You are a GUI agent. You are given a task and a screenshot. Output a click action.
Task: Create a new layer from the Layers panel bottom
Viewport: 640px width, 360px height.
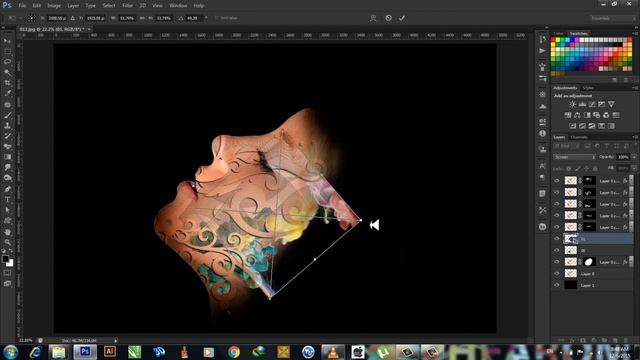point(615,340)
